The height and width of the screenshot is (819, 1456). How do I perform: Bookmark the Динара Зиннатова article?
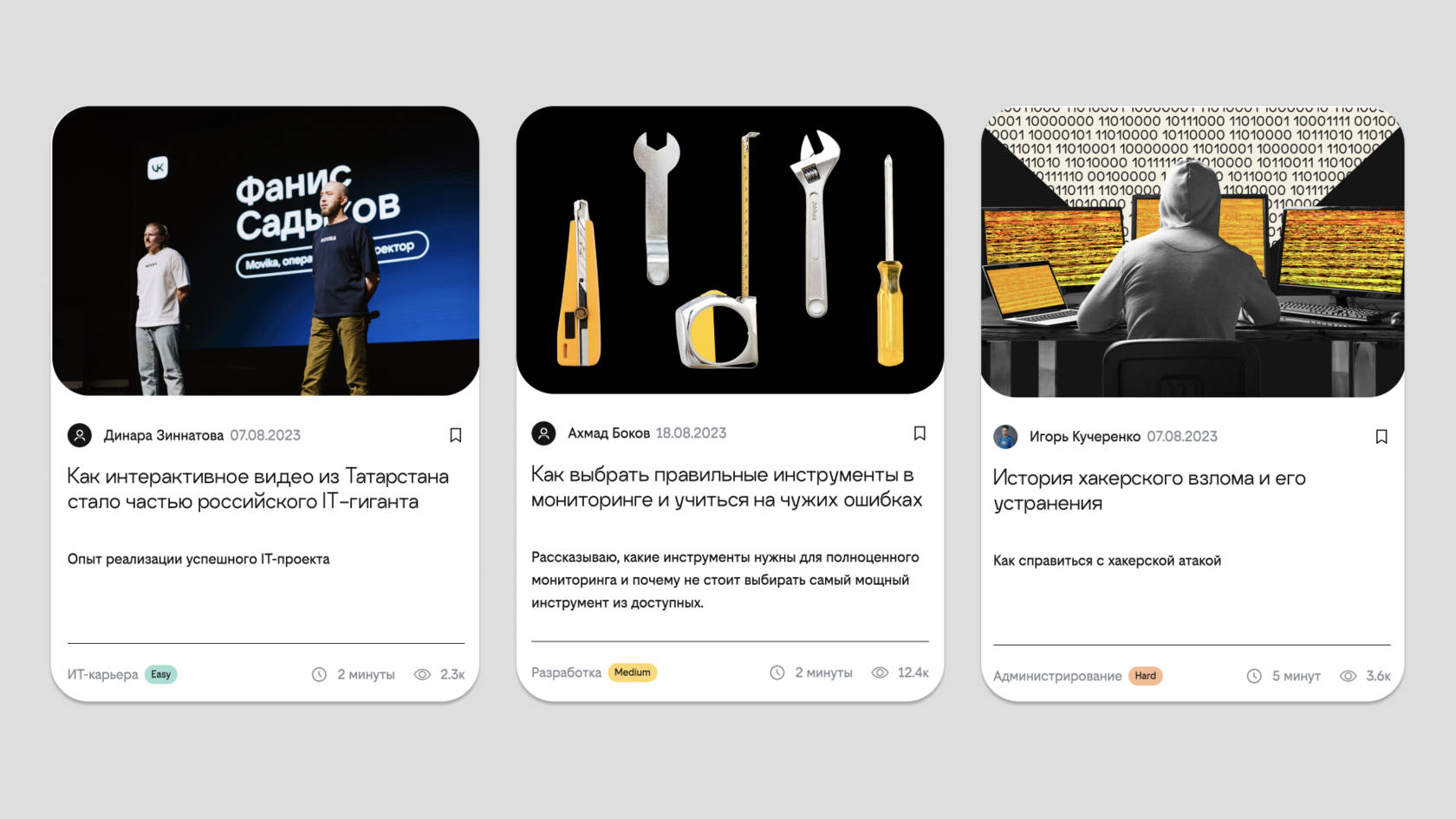point(455,435)
